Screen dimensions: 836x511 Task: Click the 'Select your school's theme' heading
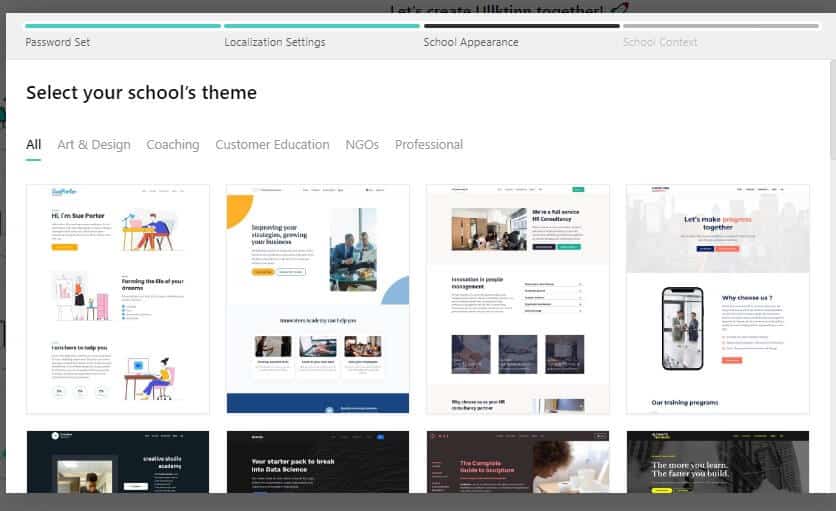pos(141,93)
